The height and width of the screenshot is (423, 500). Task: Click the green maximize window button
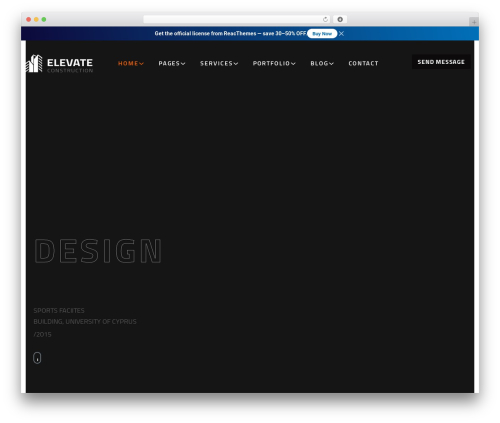44,19
